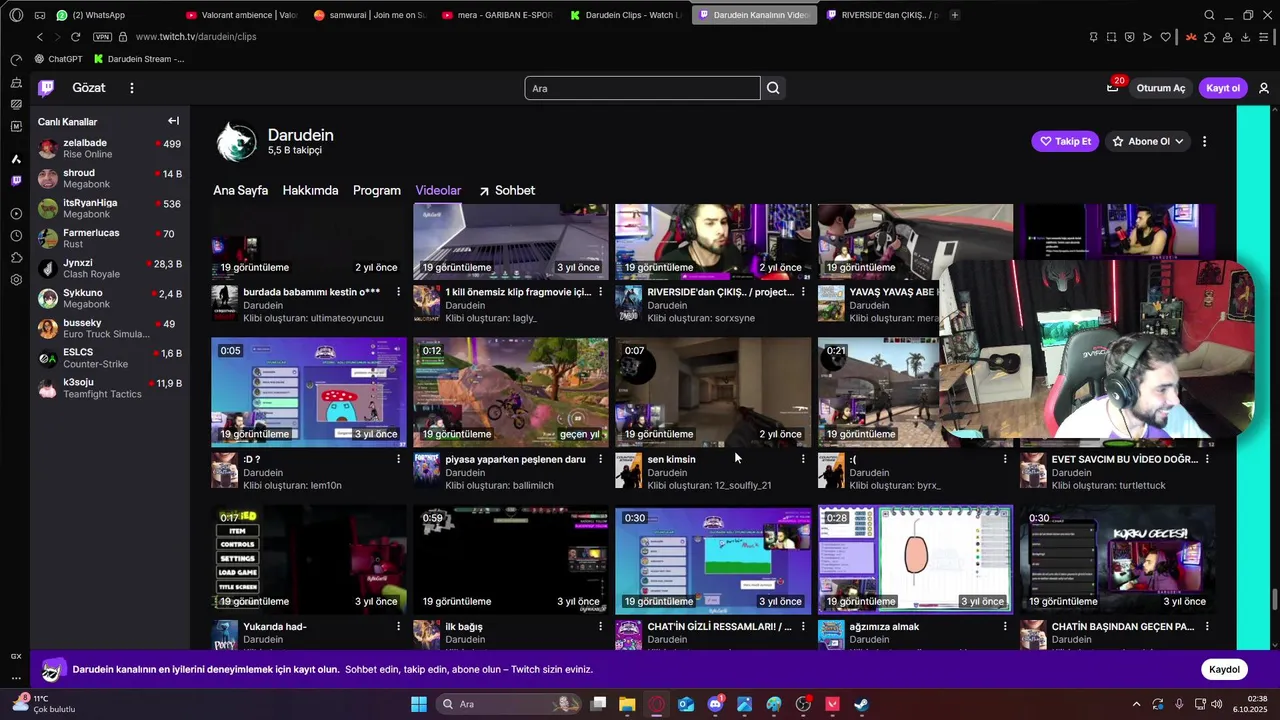
Task: Open the Darudein channel avatar
Action: pyautogui.click(x=237, y=142)
